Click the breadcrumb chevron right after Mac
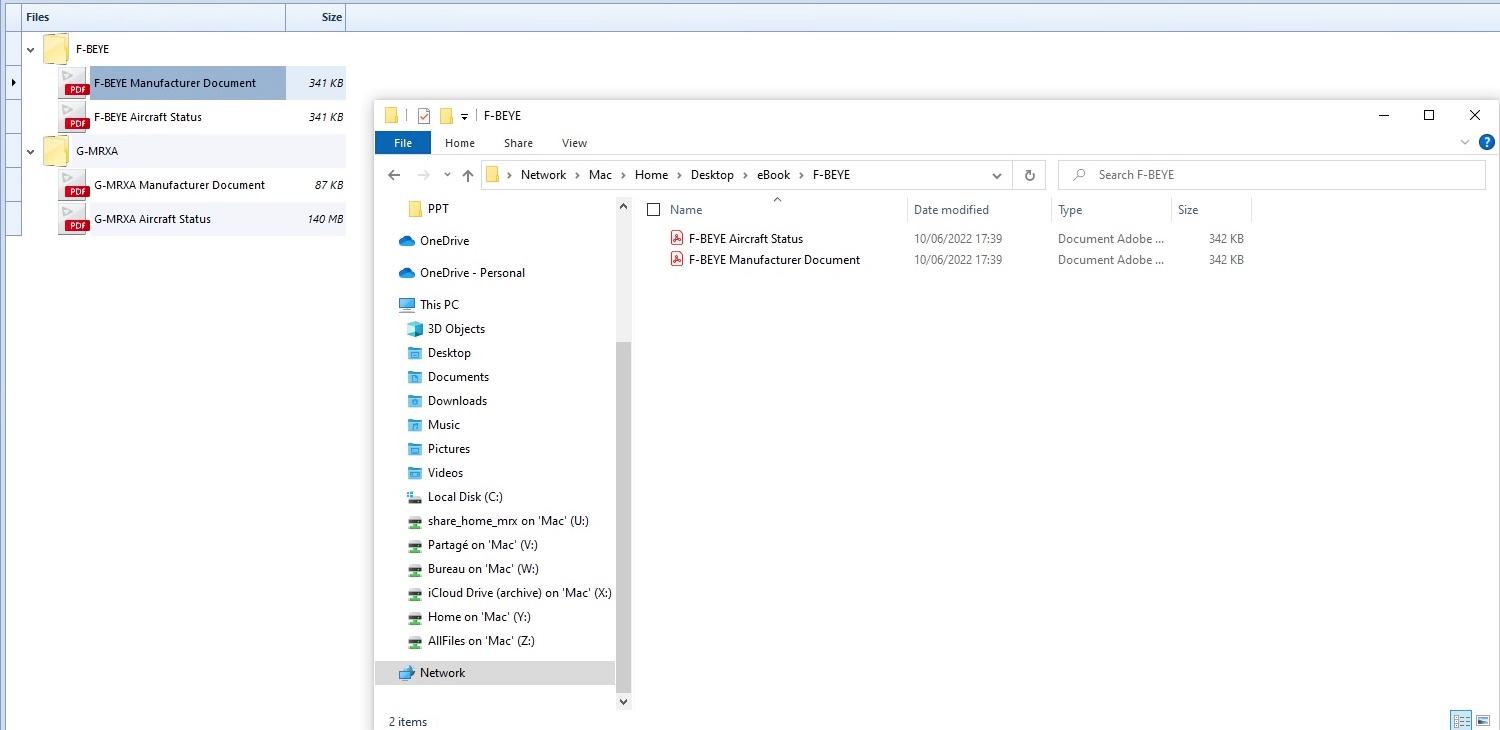 [x=624, y=175]
